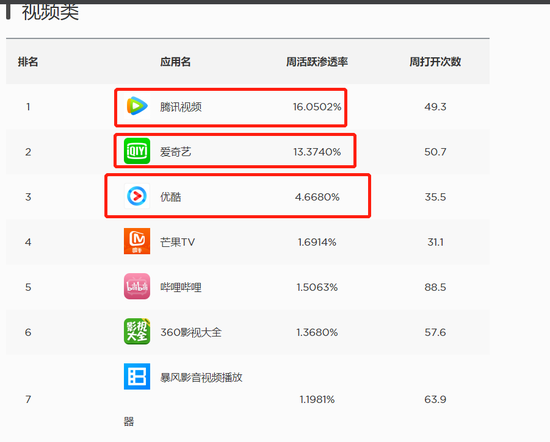Click the 视频类 section title
The height and width of the screenshot is (442, 550).
click(x=51, y=12)
